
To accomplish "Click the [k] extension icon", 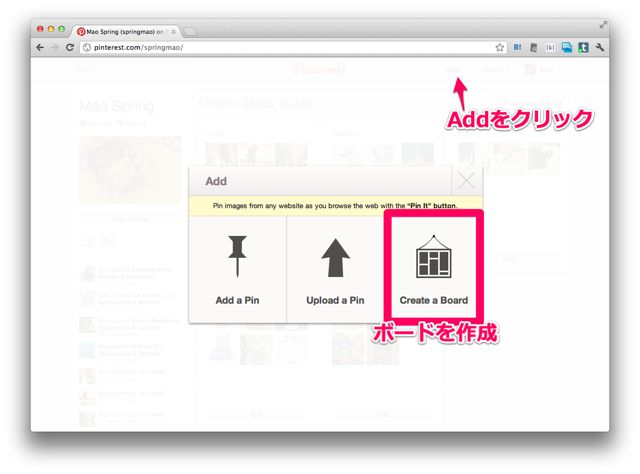I will click(550, 47).
